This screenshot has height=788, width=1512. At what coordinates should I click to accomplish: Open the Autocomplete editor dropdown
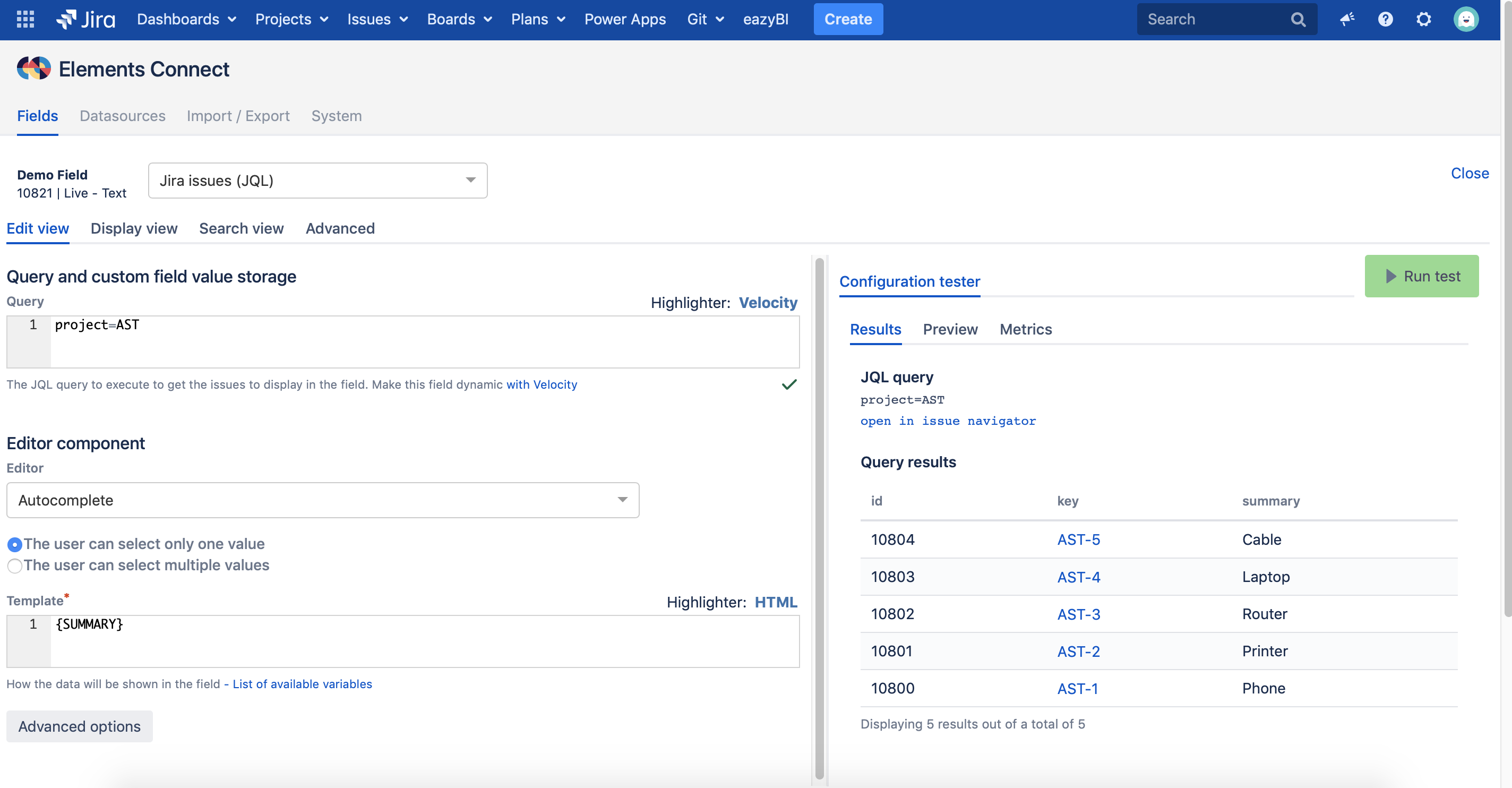tap(322, 500)
